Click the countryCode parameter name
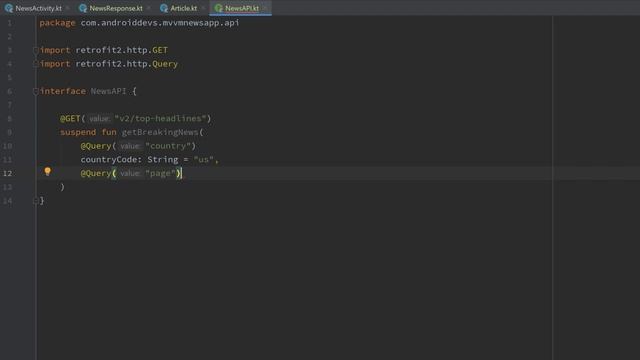The image size is (640, 360). click(x=109, y=160)
